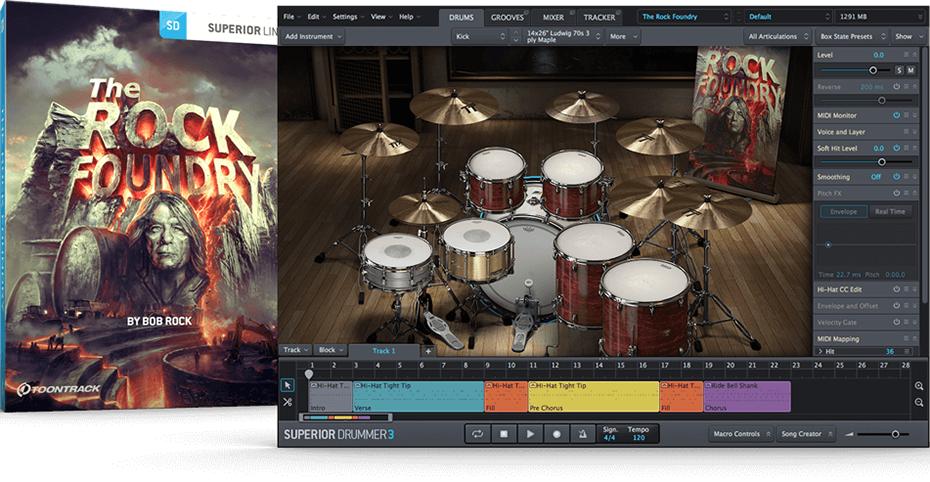Enable the metronome icon

click(582, 434)
